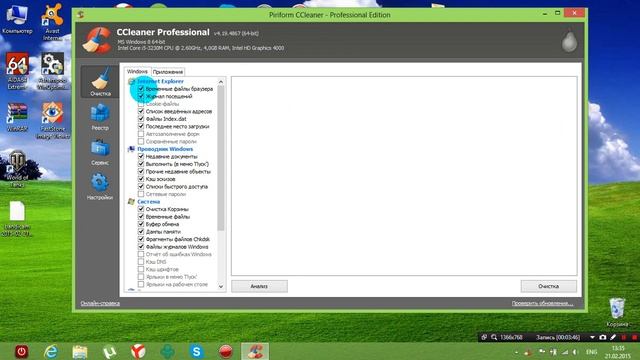This screenshot has height=360, width=640.
Task: Select the Avast Internet Security desktop icon
Action: pos(52,22)
